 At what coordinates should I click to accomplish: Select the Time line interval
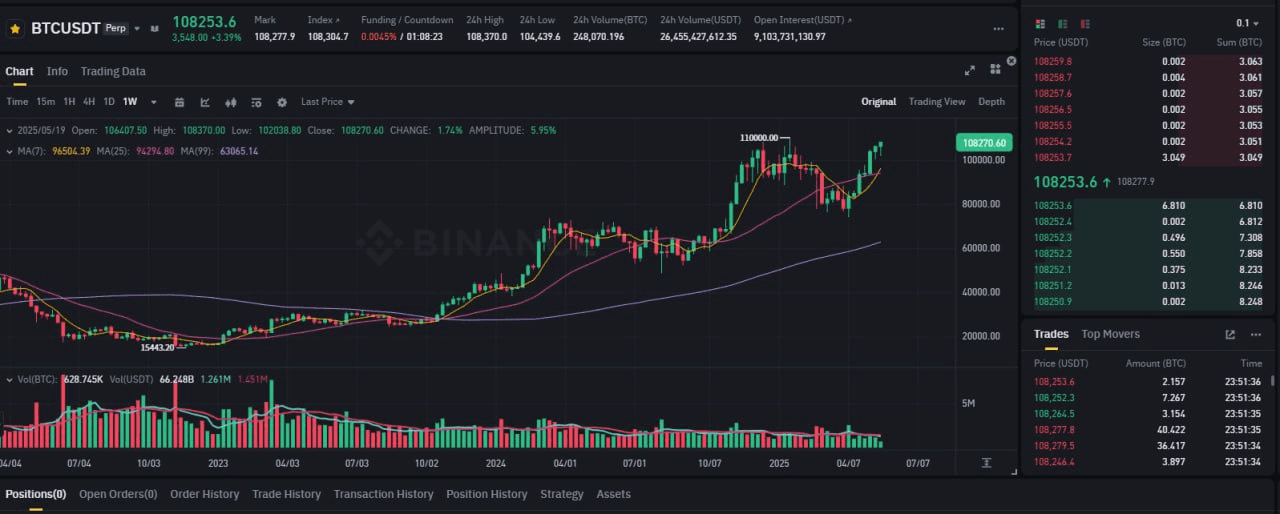[17, 102]
